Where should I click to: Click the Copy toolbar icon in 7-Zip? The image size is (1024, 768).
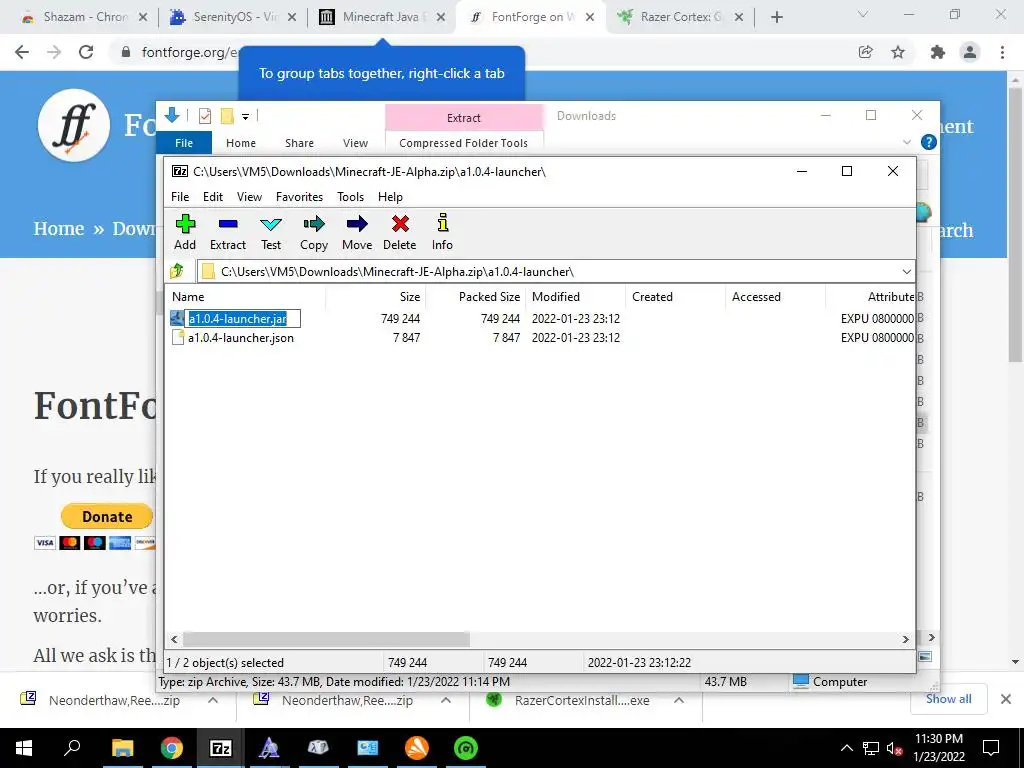313,232
